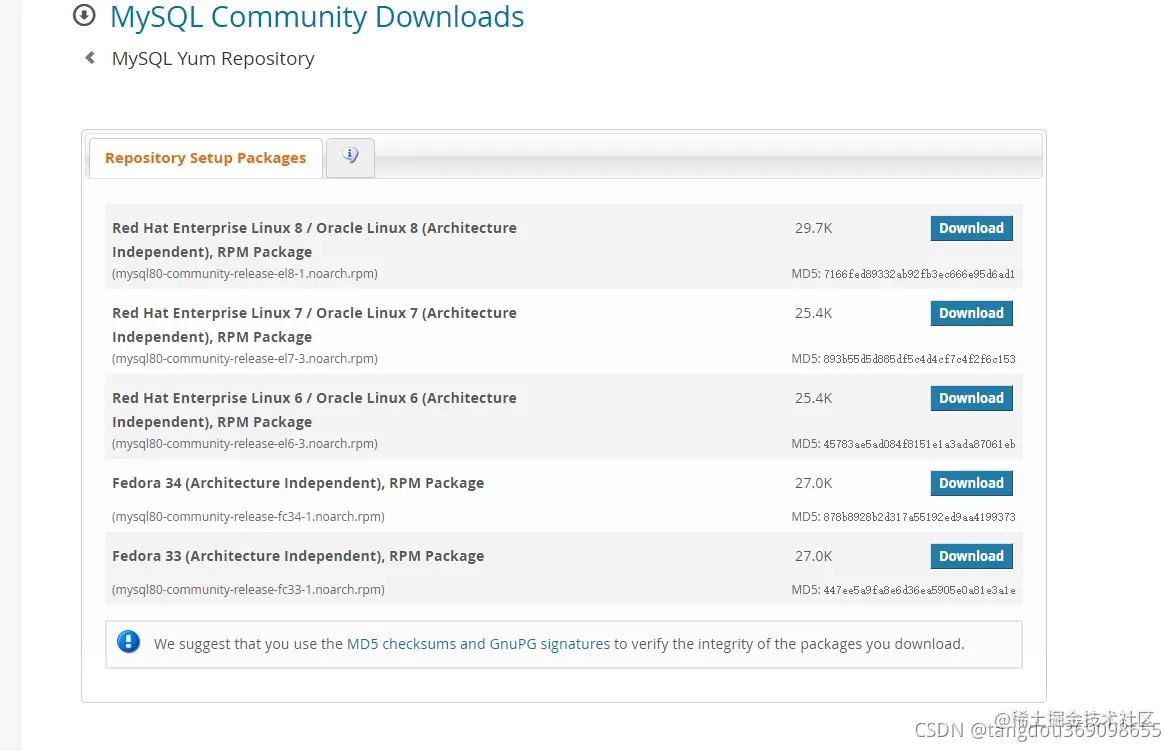Open MD5 checksums and GnuPG signatures link

pos(478,644)
